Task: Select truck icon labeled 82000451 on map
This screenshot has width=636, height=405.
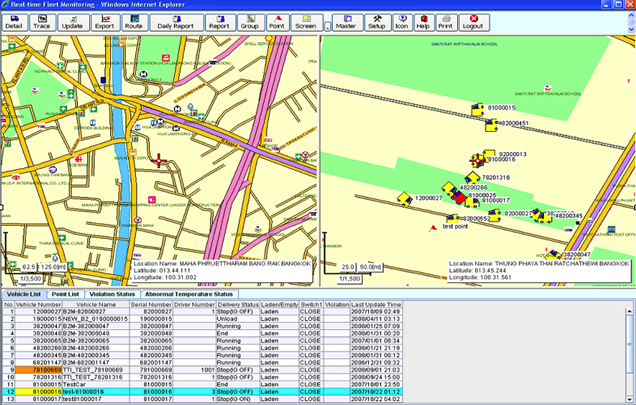Action: click(x=491, y=125)
